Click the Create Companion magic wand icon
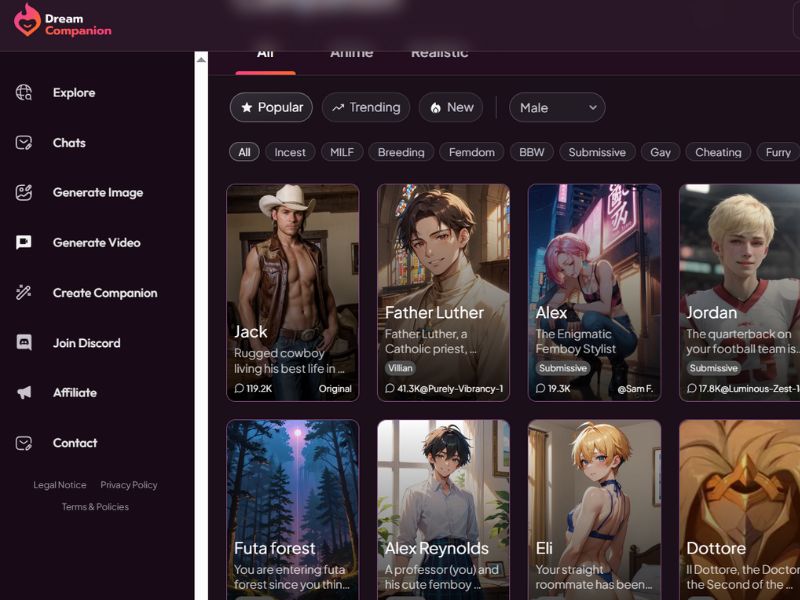The height and width of the screenshot is (600, 800). (x=23, y=292)
